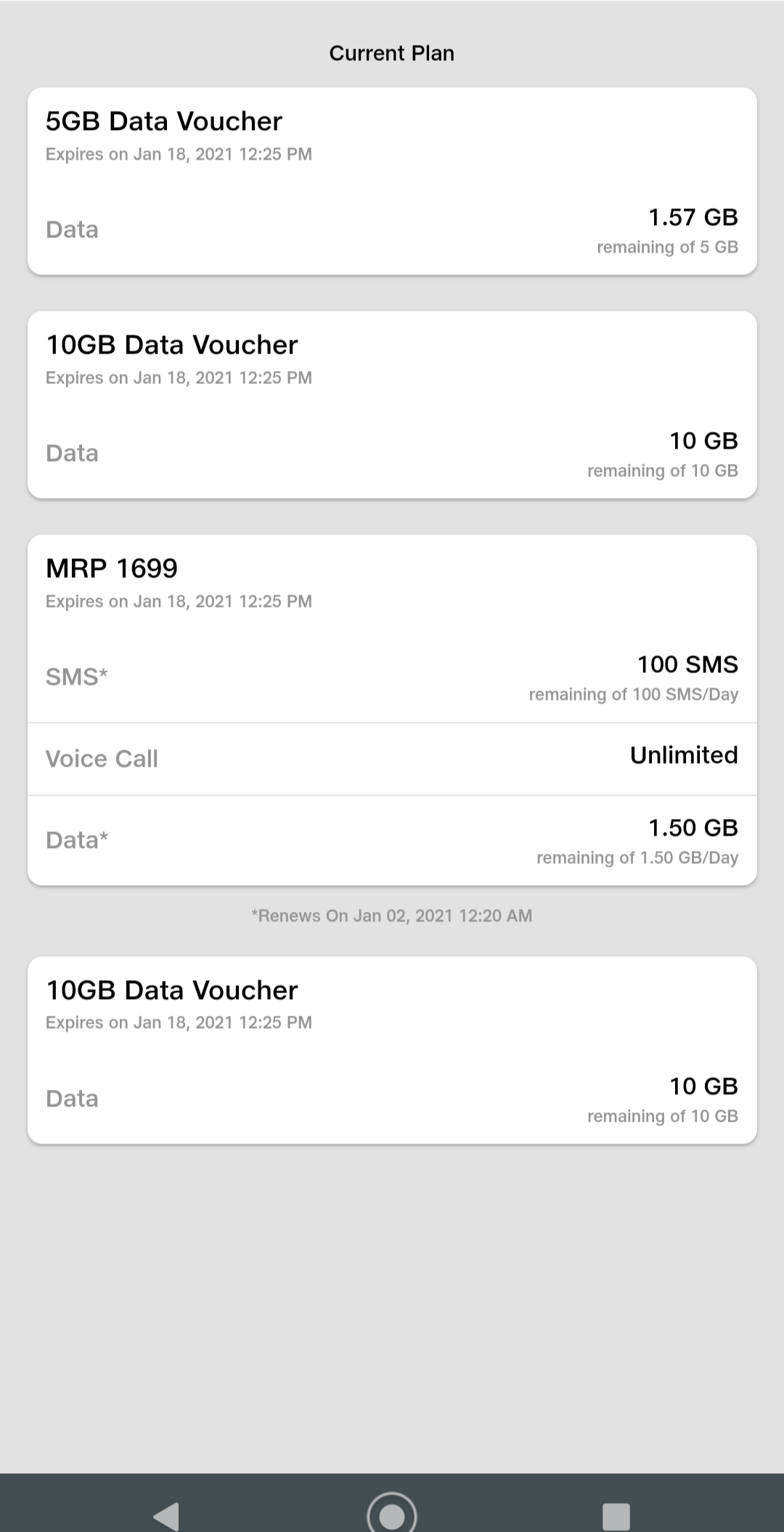Tap the "Renews On Jan 02, 2021" note
Viewport: 784px width, 1532px height.
(x=392, y=916)
